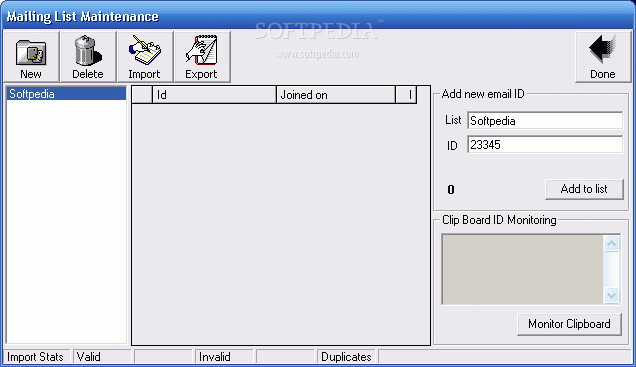
Task: Click the Duplicates status label
Action: (x=346, y=357)
